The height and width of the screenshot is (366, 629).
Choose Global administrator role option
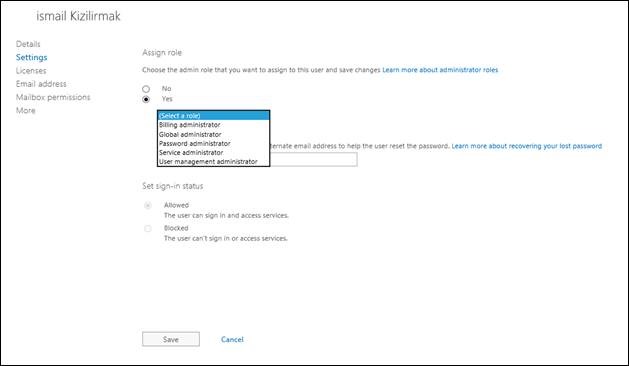click(213, 134)
